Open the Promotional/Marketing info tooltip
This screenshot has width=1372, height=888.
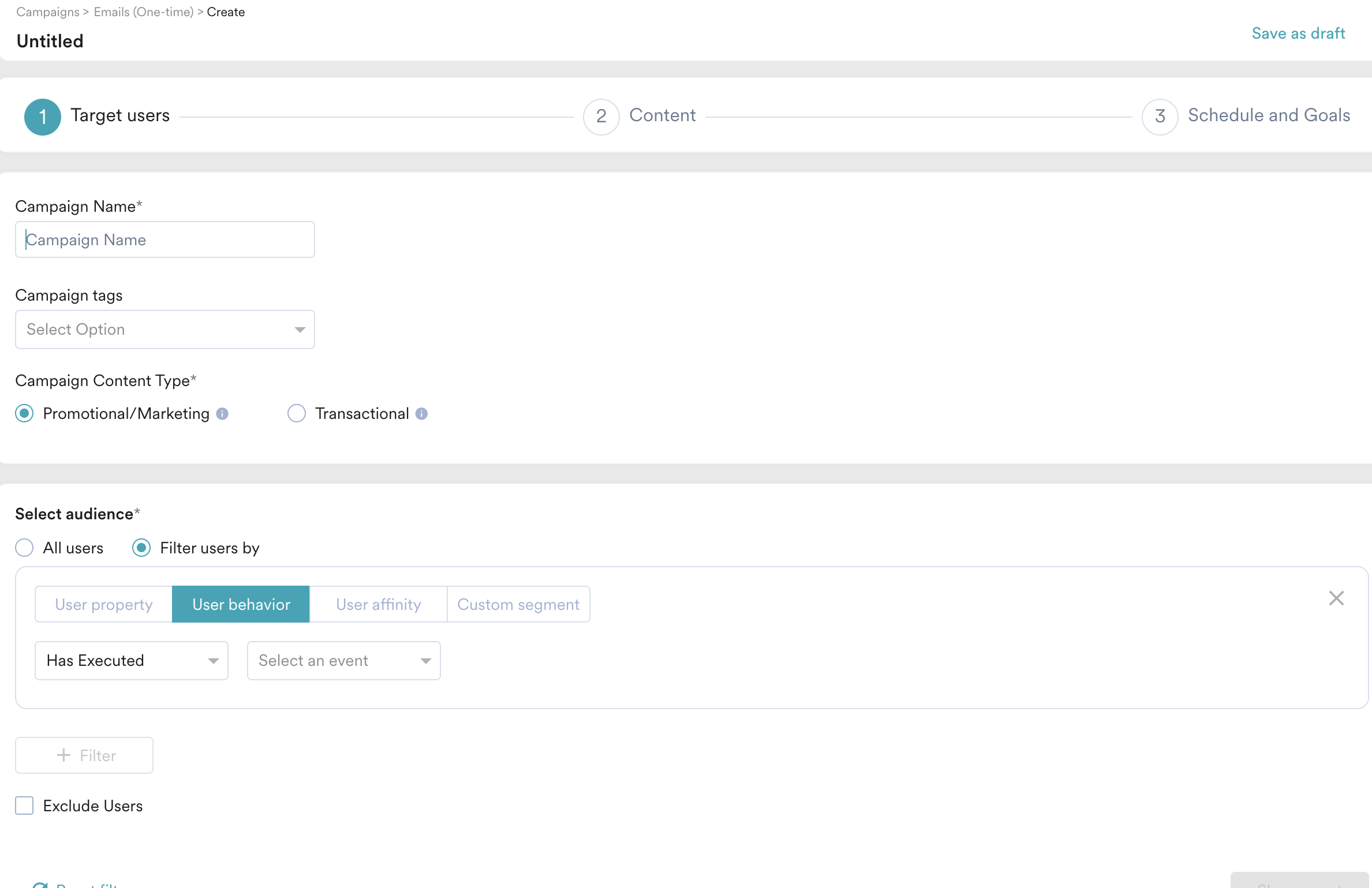tap(223, 413)
